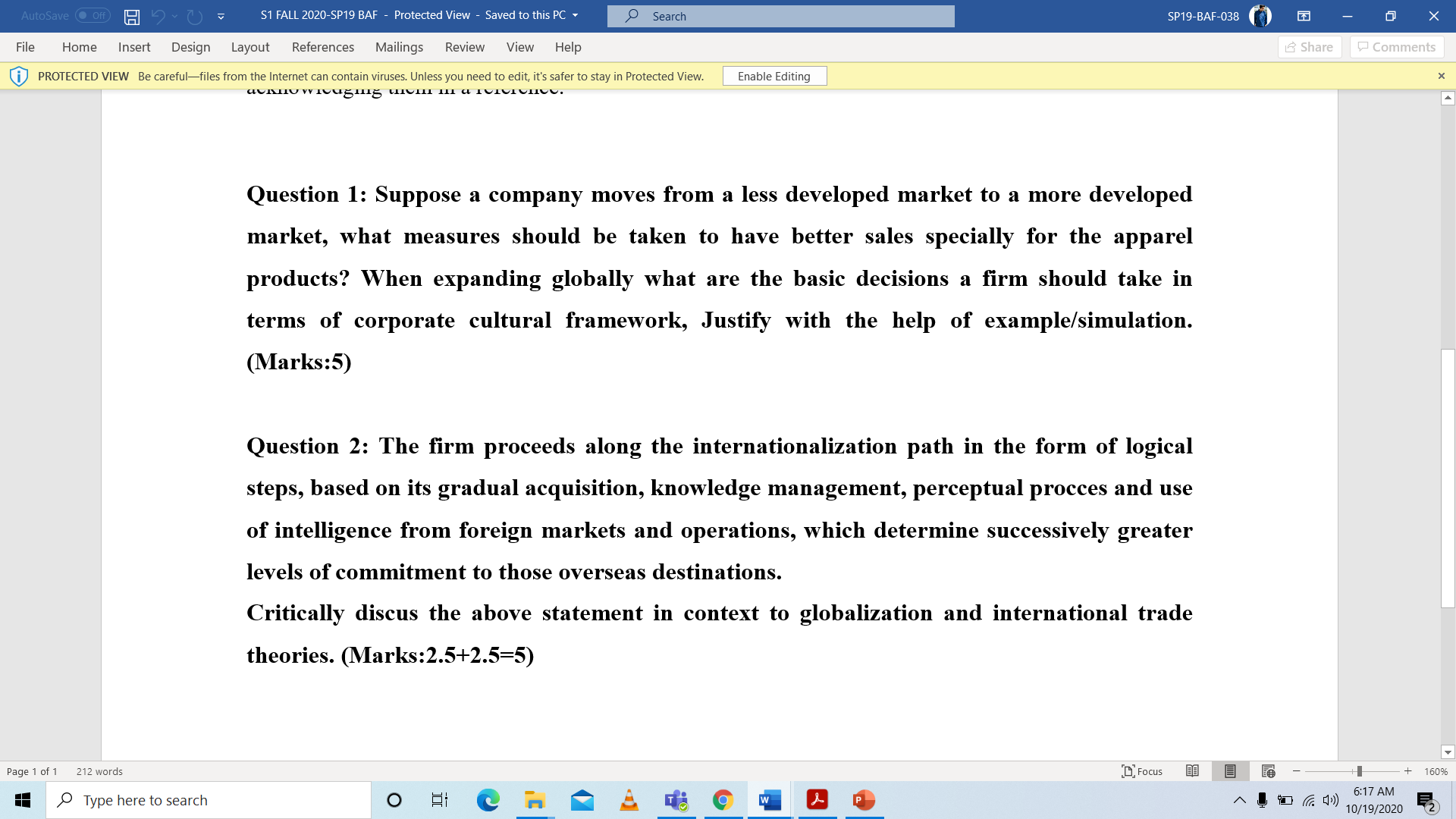Click the Undo arrow icon
This screenshot has height=819, width=1456.
[158, 16]
